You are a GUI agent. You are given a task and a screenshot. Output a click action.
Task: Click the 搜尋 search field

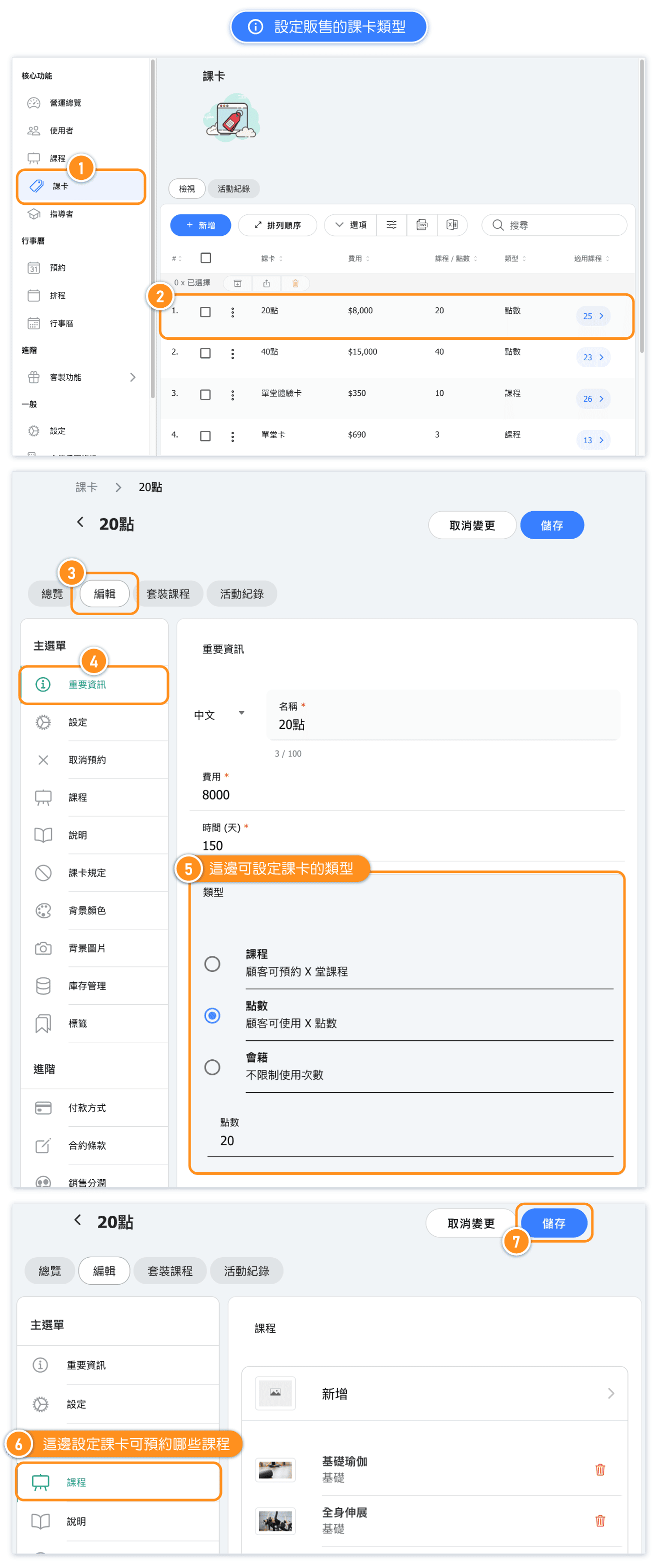pos(560,225)
